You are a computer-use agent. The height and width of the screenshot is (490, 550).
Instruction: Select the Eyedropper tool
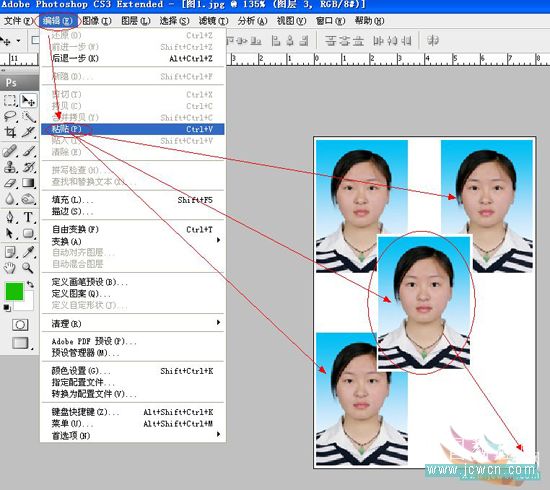coord(28,252)
